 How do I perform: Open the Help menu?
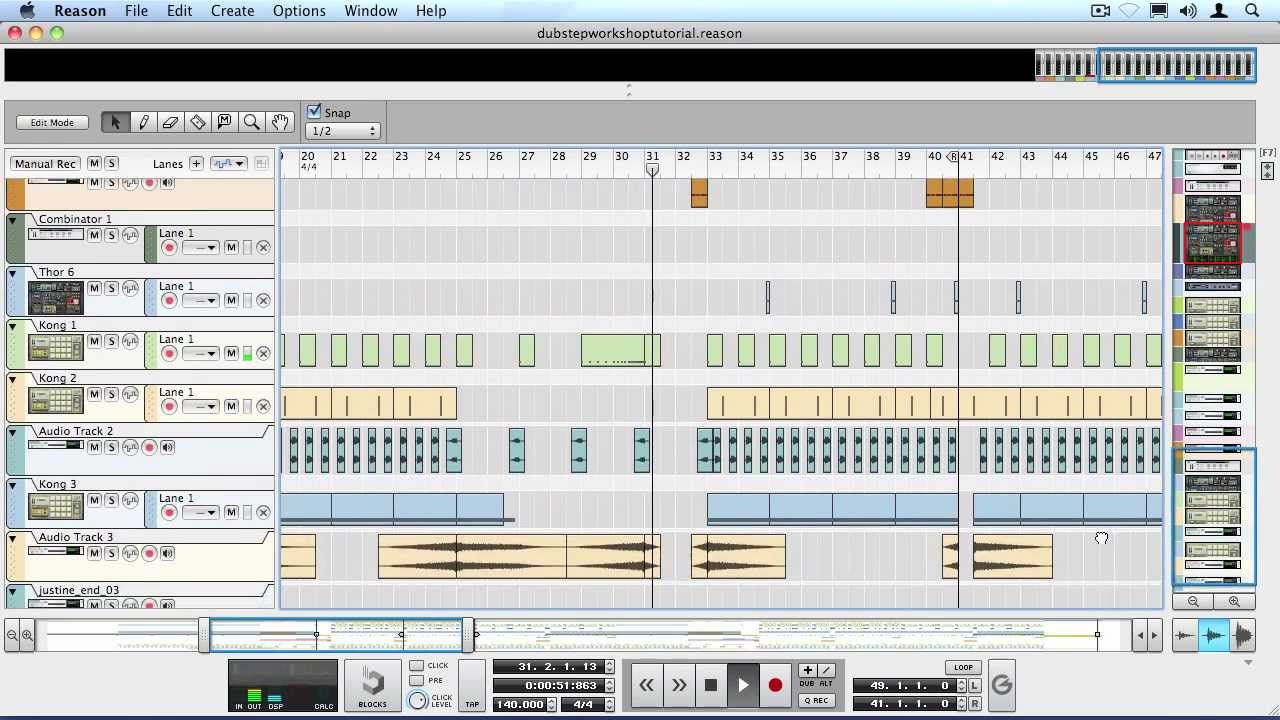pyautogui.click(x=431, y=11)
